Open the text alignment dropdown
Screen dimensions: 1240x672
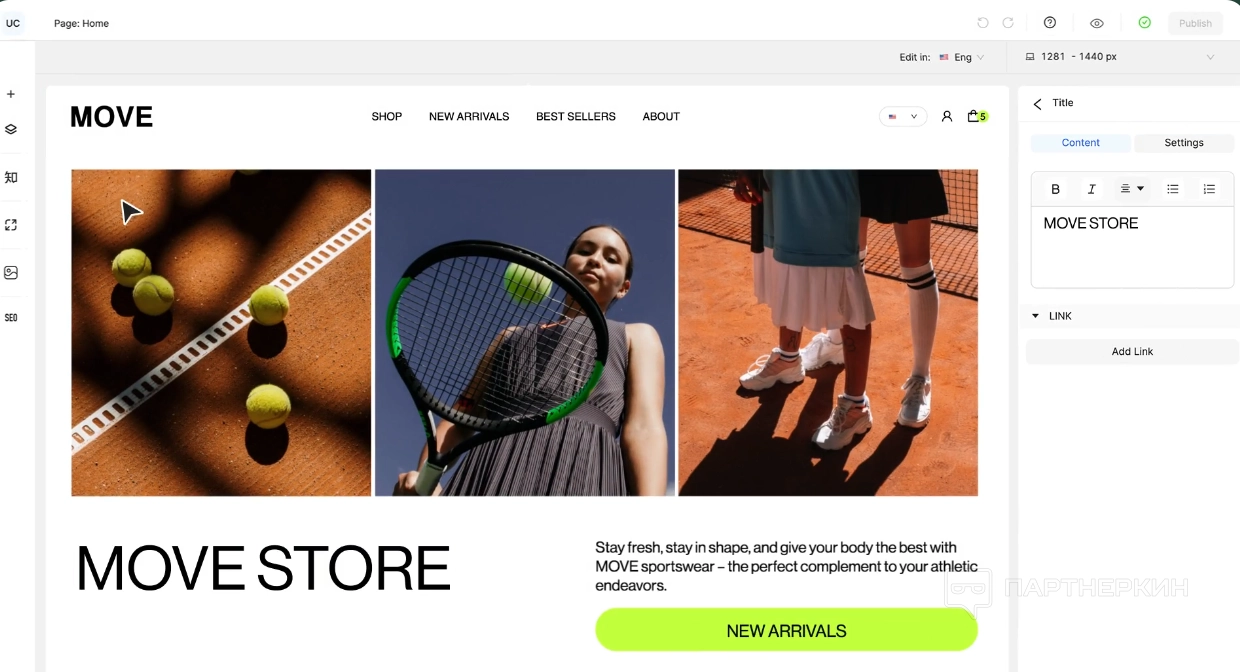click(x=1132, y=189)
